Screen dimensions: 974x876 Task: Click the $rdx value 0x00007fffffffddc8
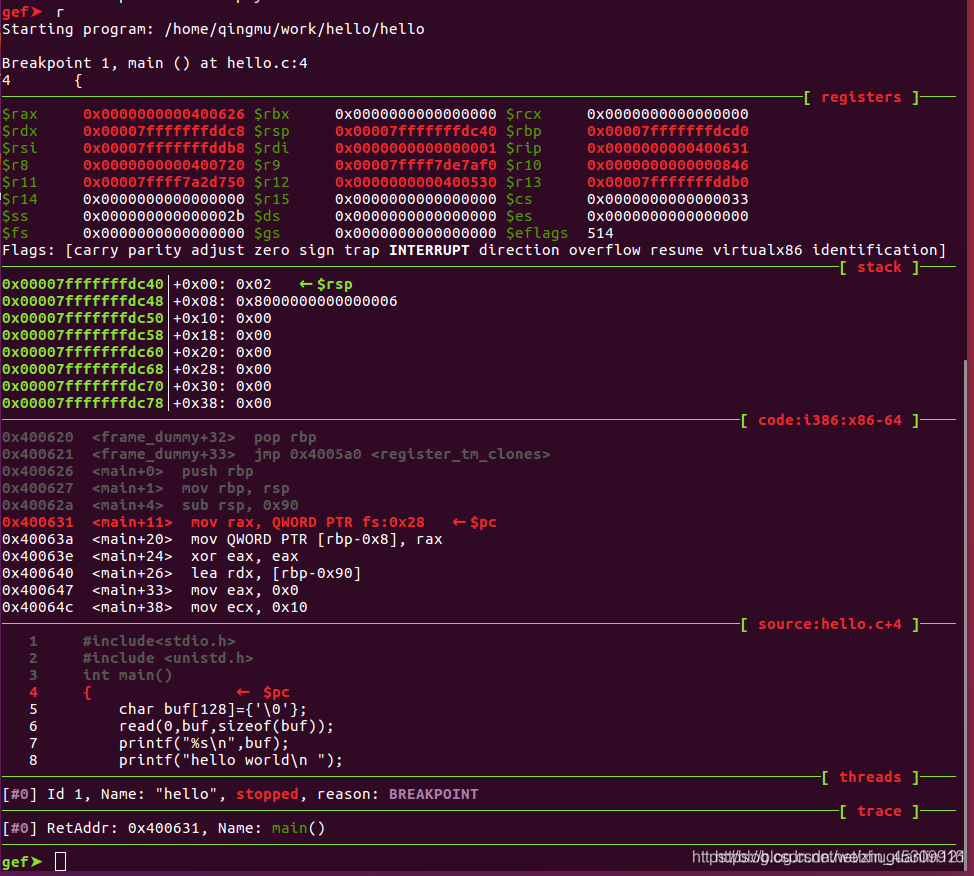pyautogui.click(x=164, y=131)
